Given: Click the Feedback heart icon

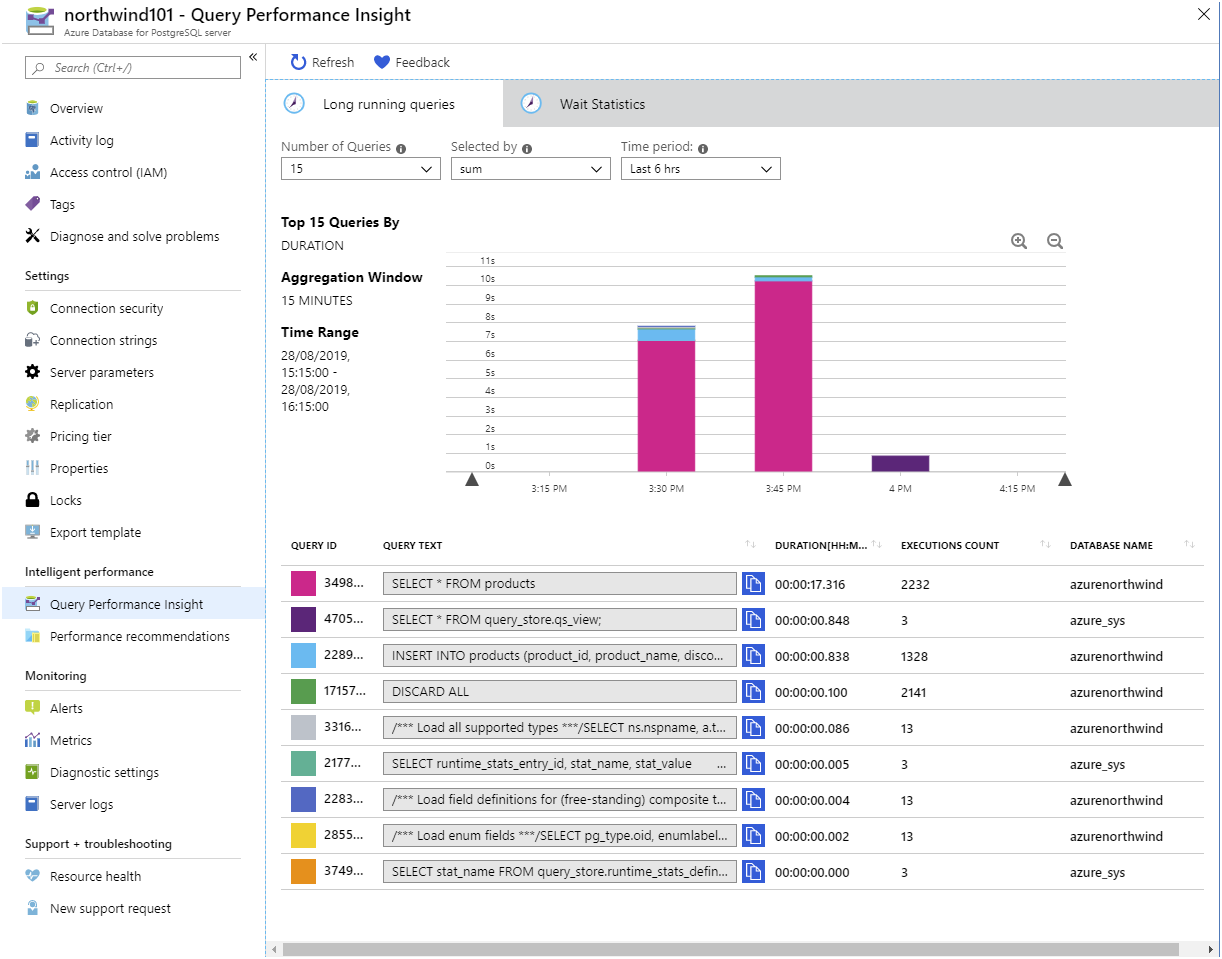Looking at the screenshot, I should point(382,62).
